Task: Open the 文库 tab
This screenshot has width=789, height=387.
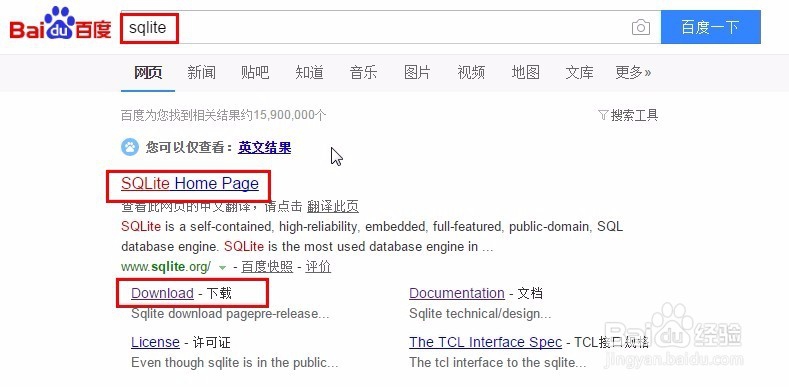Action: (x=579, y=73)
